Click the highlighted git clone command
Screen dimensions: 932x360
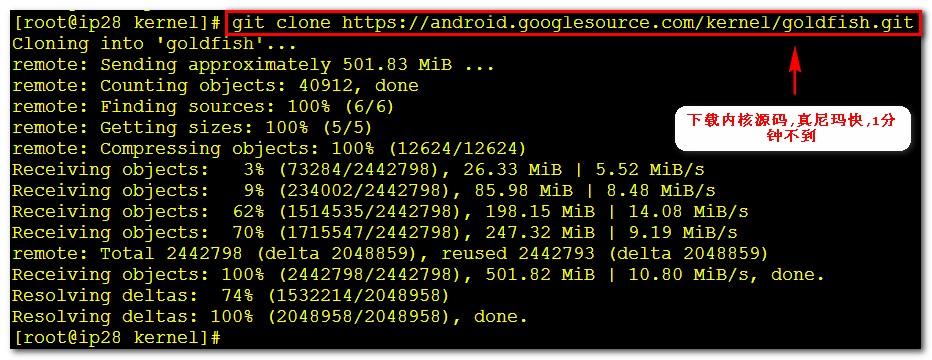click(572, 23)
